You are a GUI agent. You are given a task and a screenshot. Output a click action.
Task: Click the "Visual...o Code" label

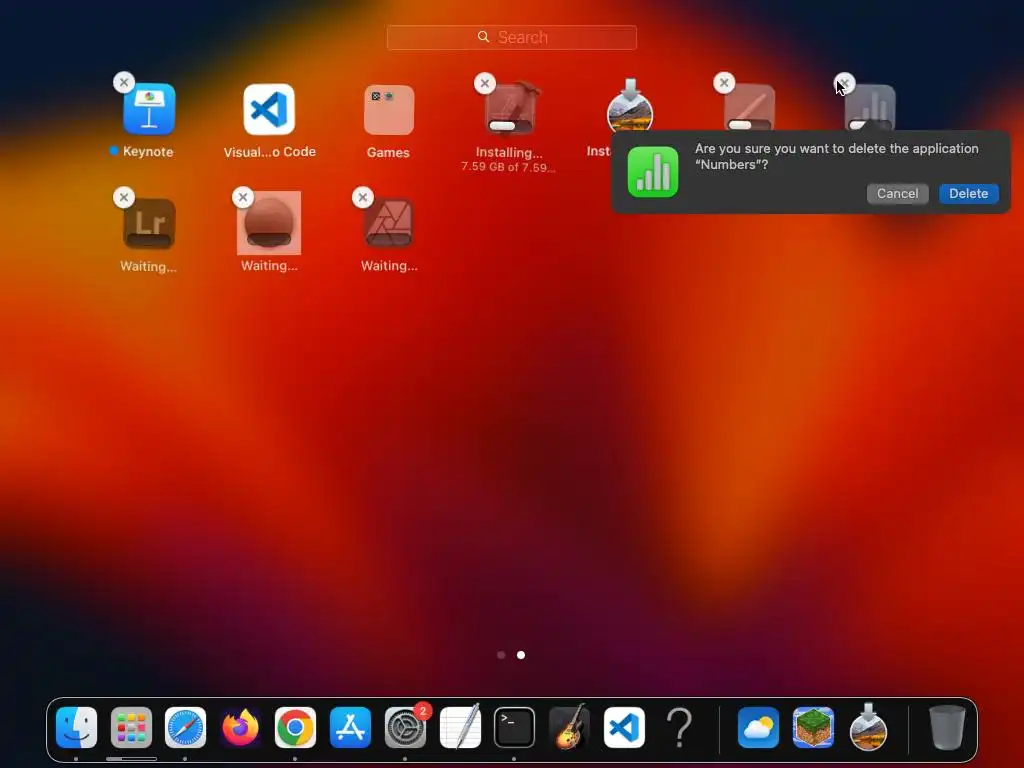coord(270,152)
